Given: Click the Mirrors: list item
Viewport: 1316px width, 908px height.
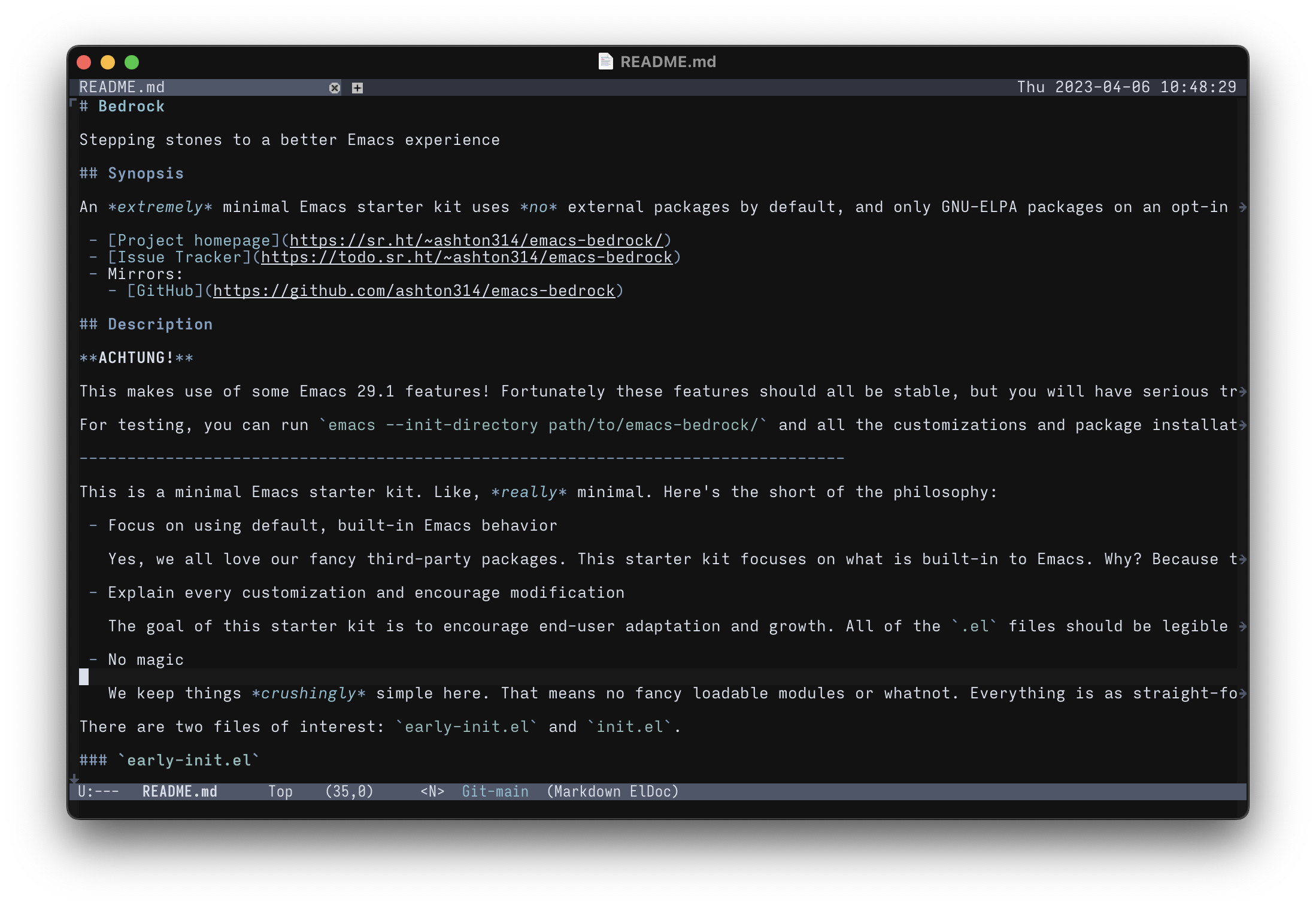Looking at the screenshot, I should coord(145,274).
